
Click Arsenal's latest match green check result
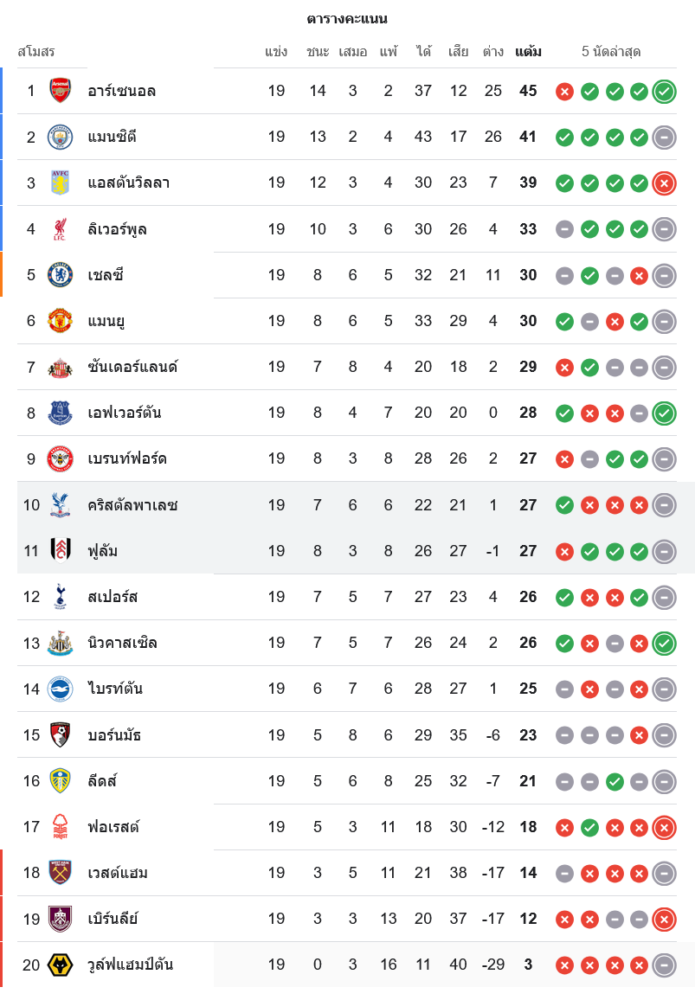point(664,92)
